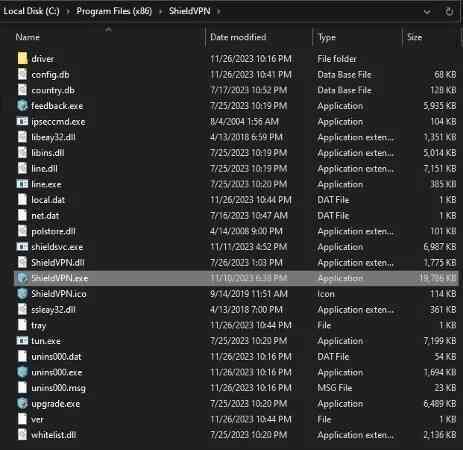463x450 pixels.
Task: Click the refresh button in address bar
Action: click(449, 12)
